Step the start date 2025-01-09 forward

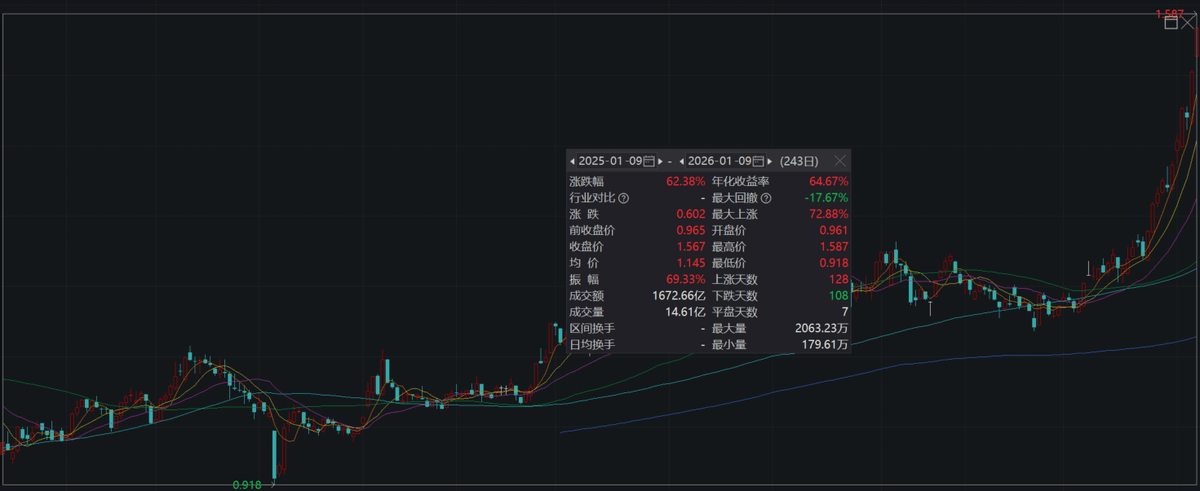click(661, 161)
